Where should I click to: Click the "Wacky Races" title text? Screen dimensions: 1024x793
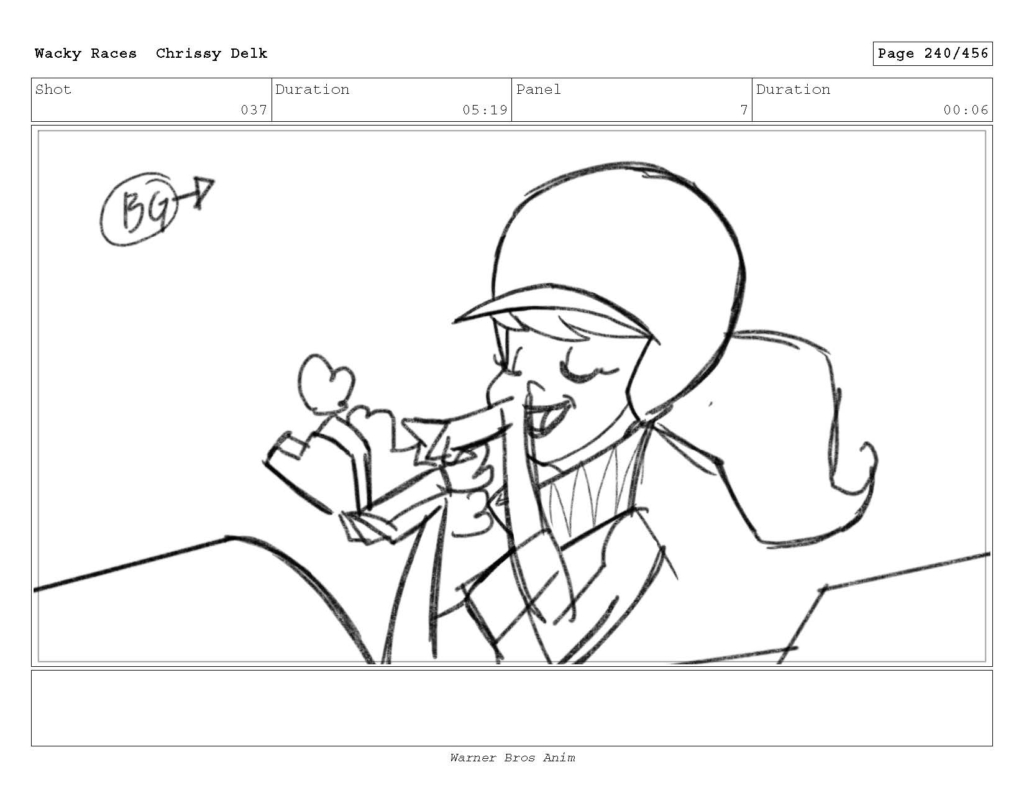pos(86,54)
